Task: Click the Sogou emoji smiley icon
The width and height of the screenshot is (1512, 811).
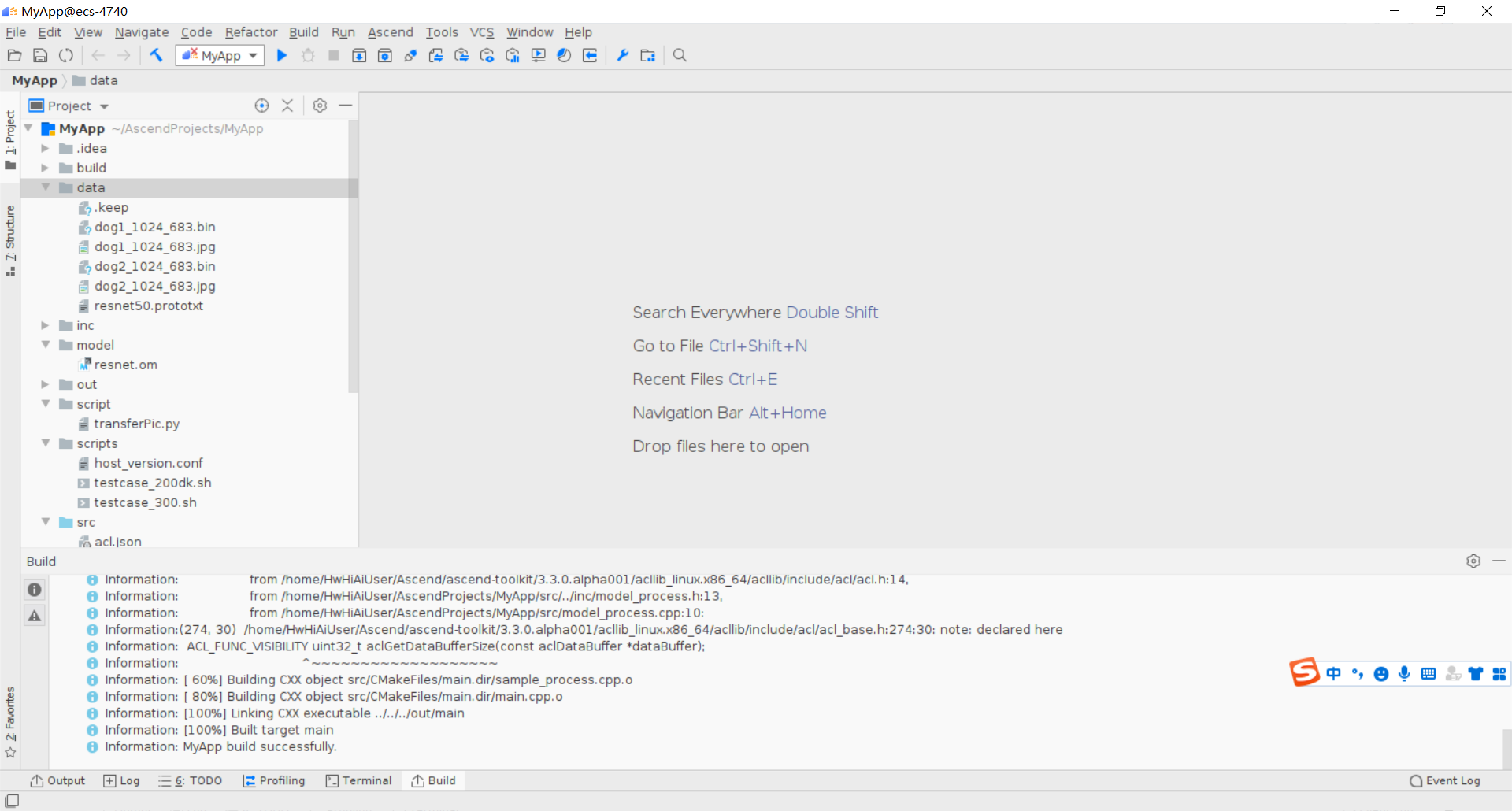Action: click(1380, 674)
